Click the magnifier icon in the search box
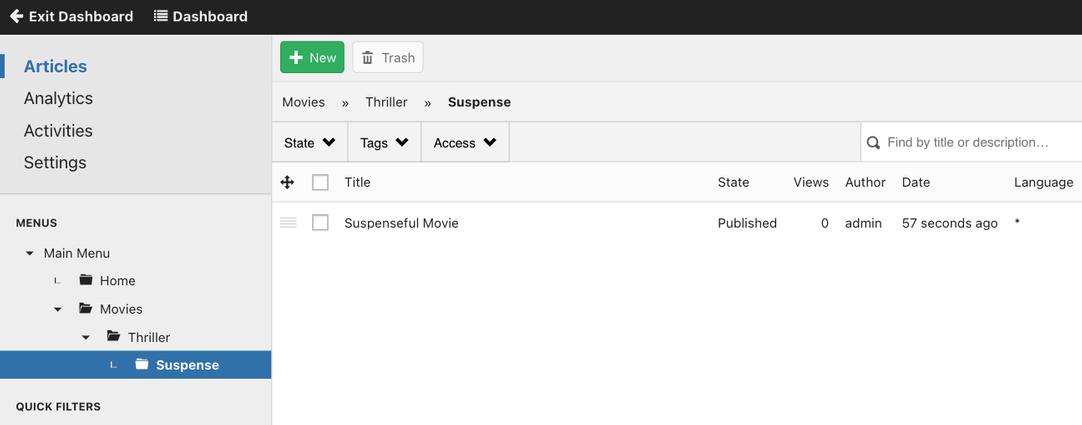The image size is (1082, 425). [x=873, y=143]
